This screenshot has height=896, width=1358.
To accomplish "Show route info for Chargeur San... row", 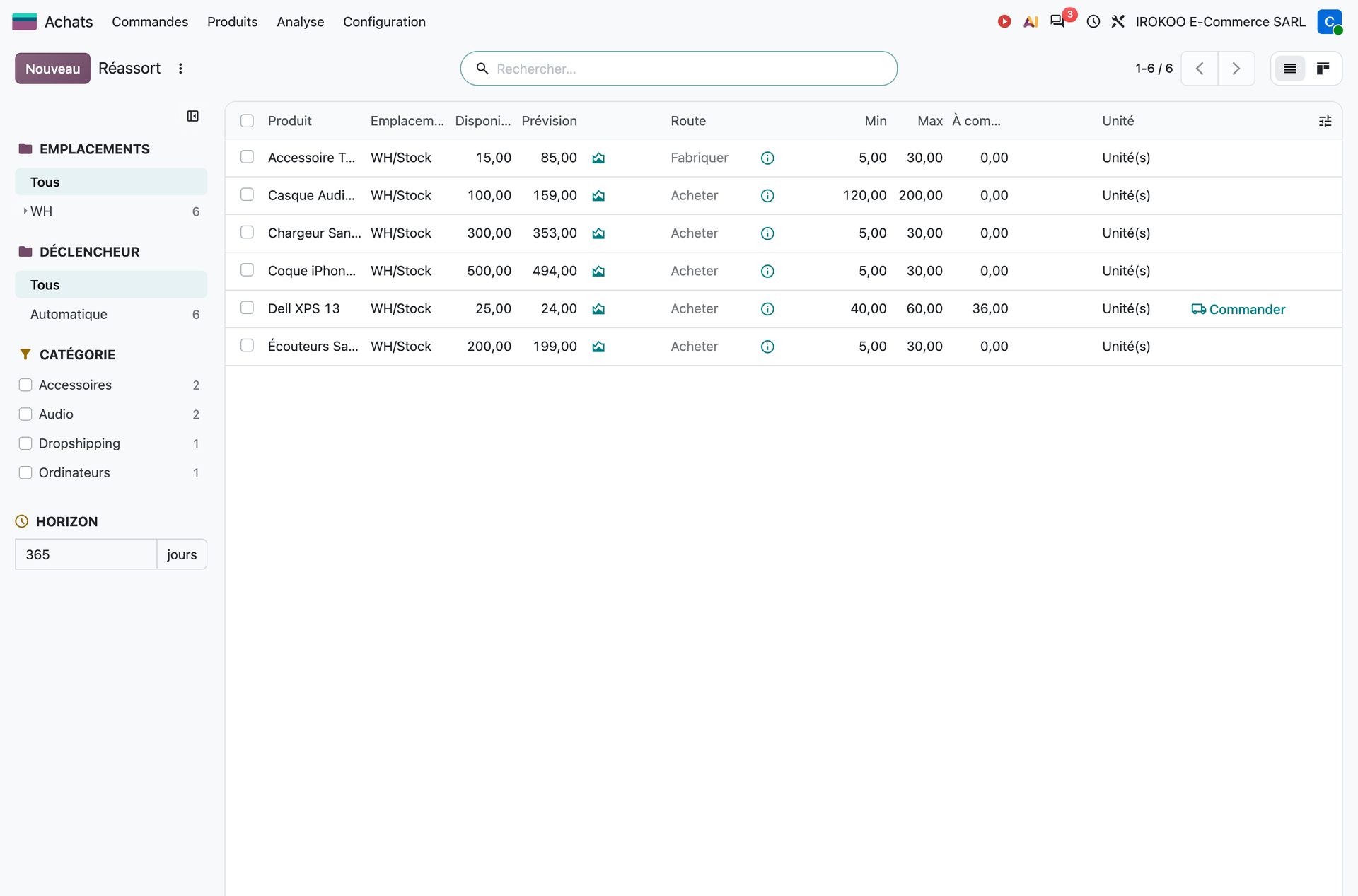I will pos(767,233).
